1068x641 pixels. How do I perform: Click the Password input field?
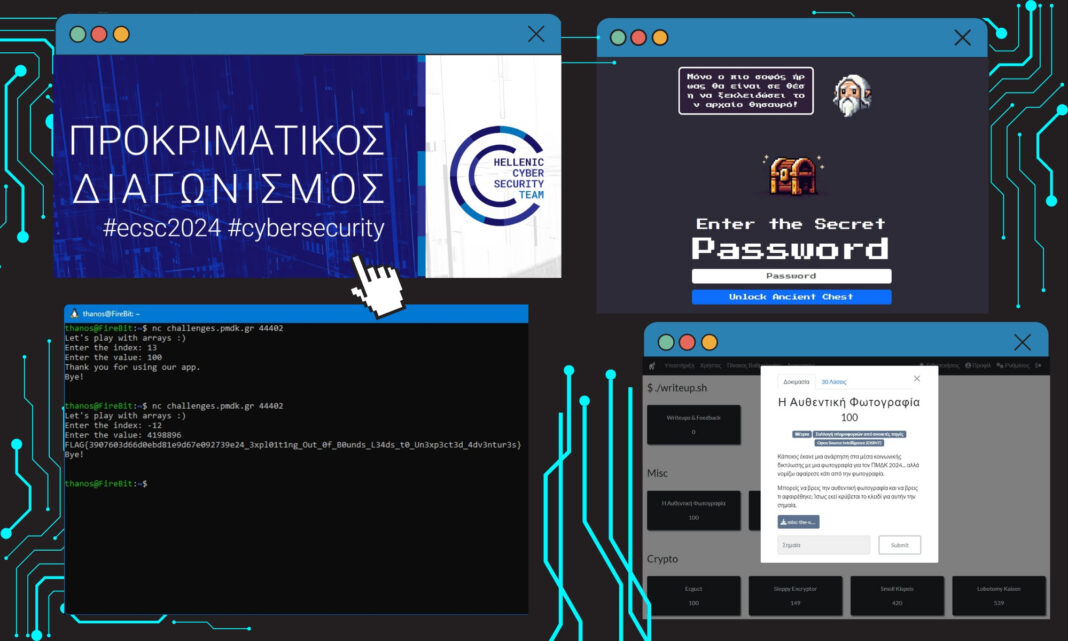[x=791, y=275]
